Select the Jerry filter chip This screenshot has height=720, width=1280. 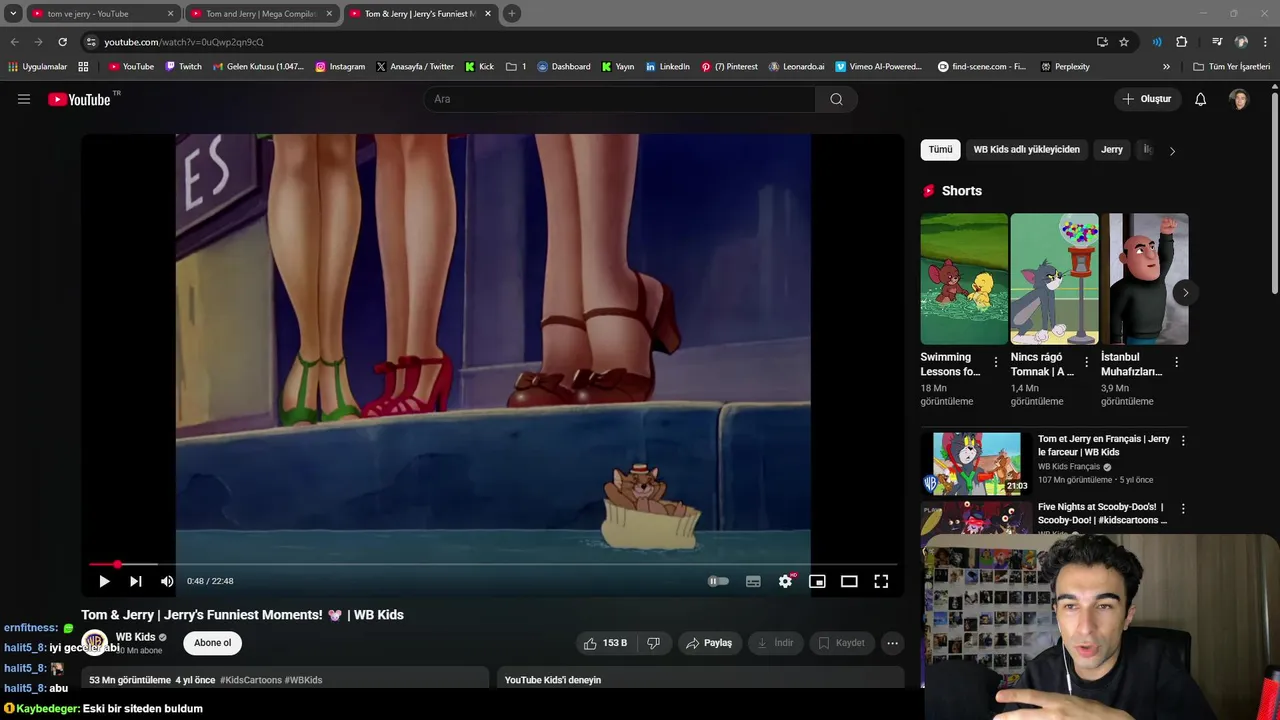click(1112, 150)
